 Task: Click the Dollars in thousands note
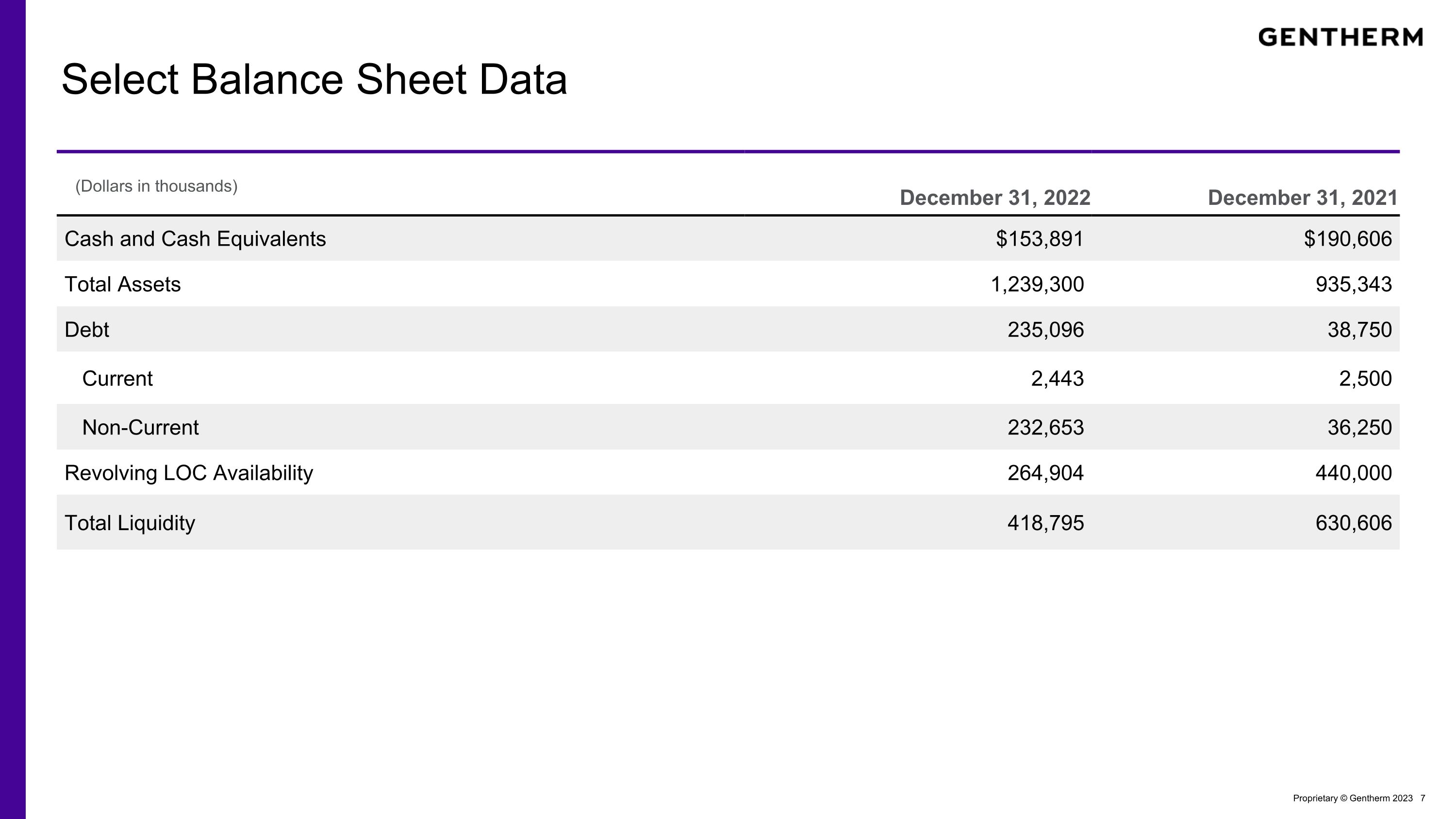tap(157, 186)
